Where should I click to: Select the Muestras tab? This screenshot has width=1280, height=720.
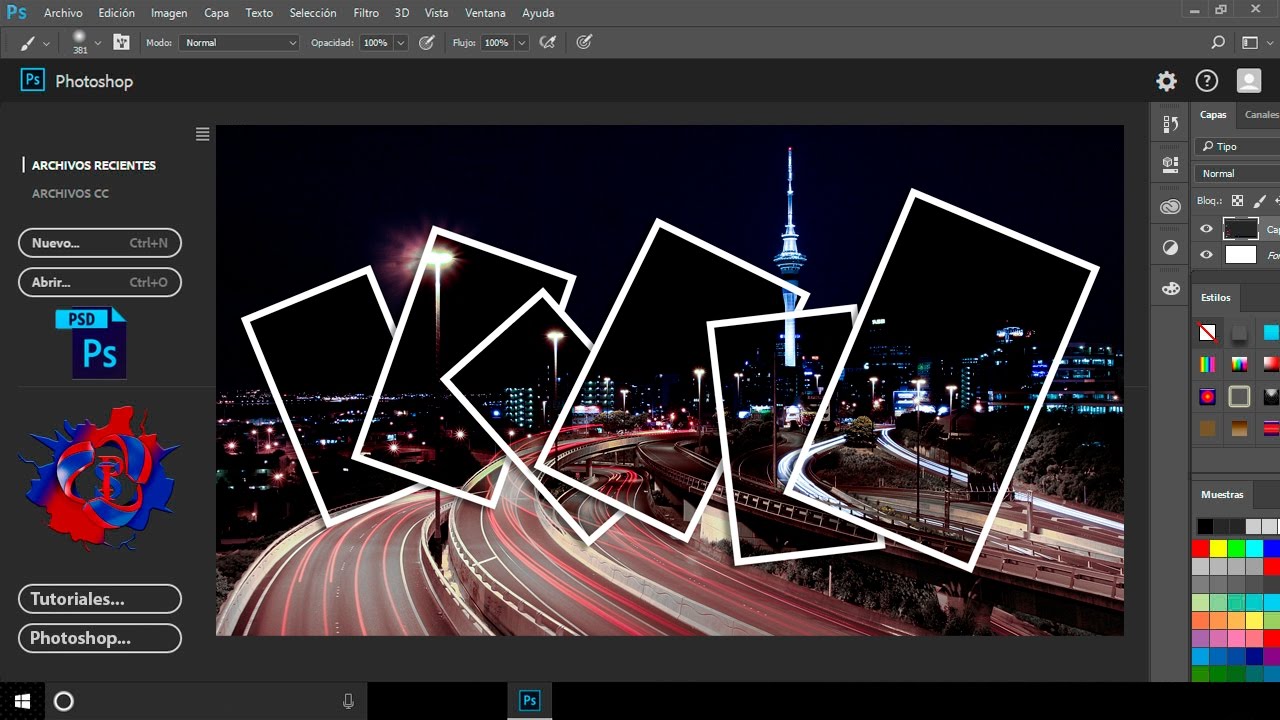[1222, 495]
